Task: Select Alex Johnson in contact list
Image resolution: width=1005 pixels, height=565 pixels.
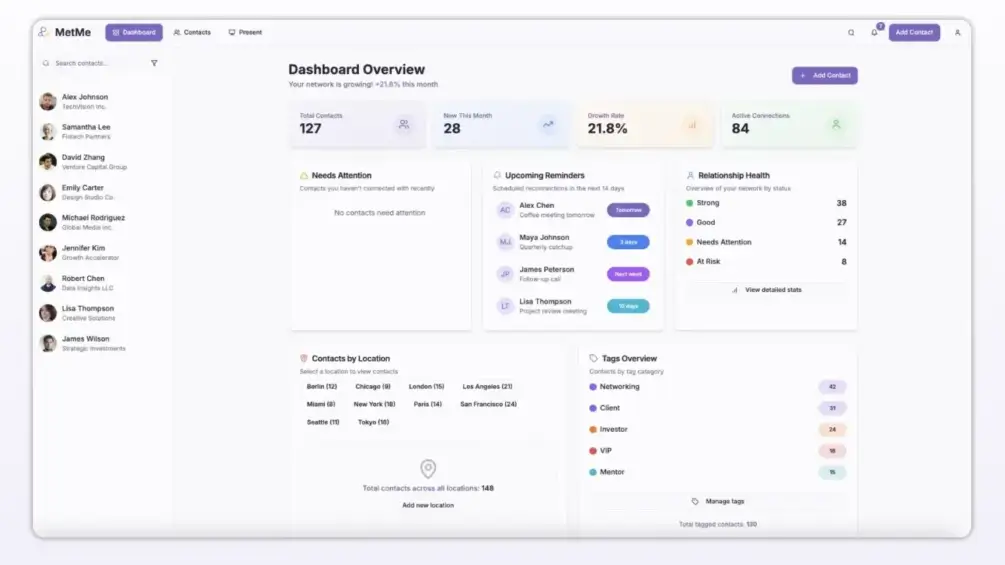Action: (85, 101)
